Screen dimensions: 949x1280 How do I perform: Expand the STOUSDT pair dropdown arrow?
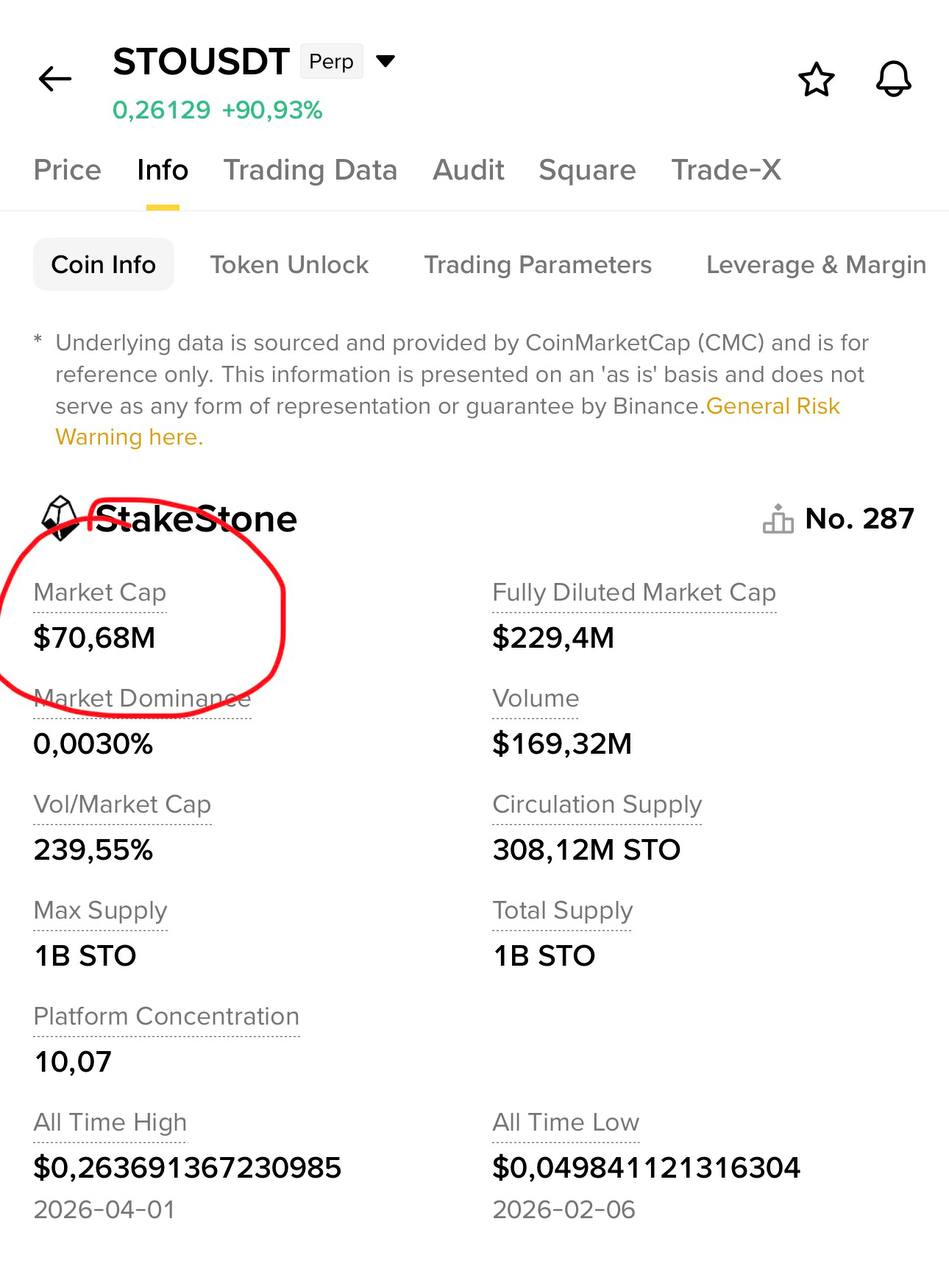385,62
